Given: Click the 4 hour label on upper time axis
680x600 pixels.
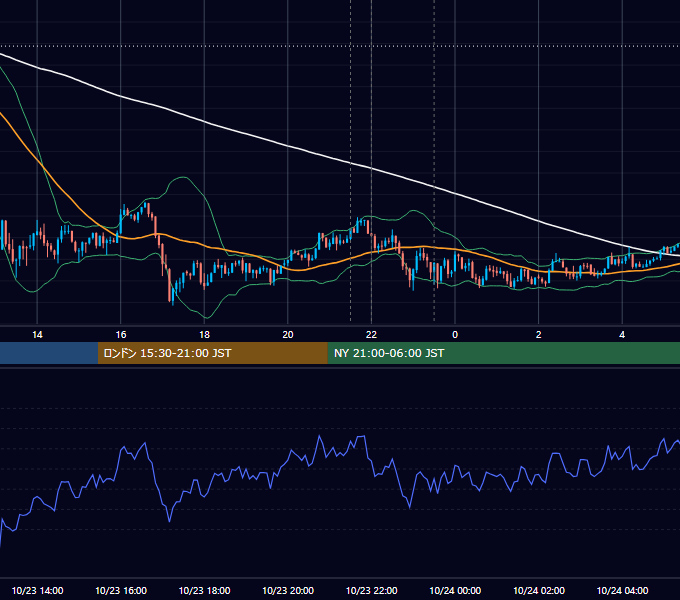Looking at the screenshot, I should coord(622,335).
